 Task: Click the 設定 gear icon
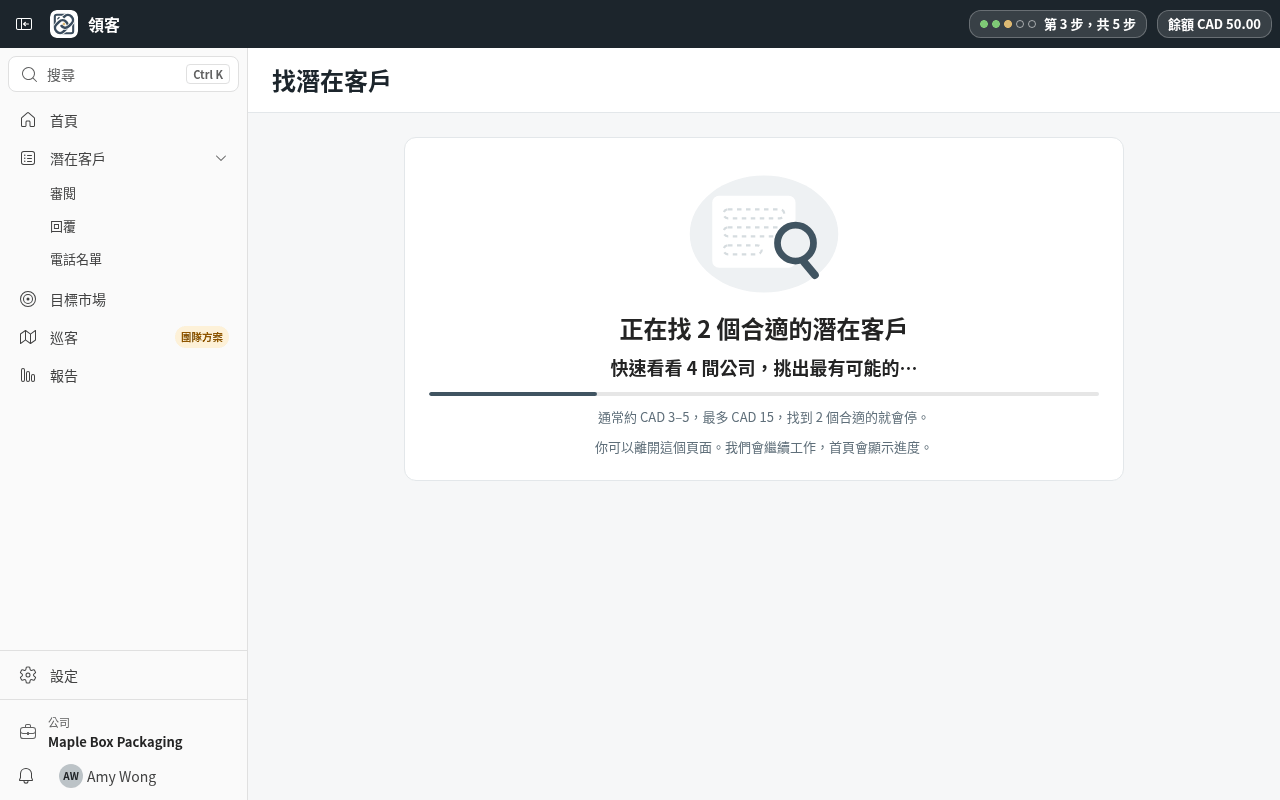pos(28,675)
